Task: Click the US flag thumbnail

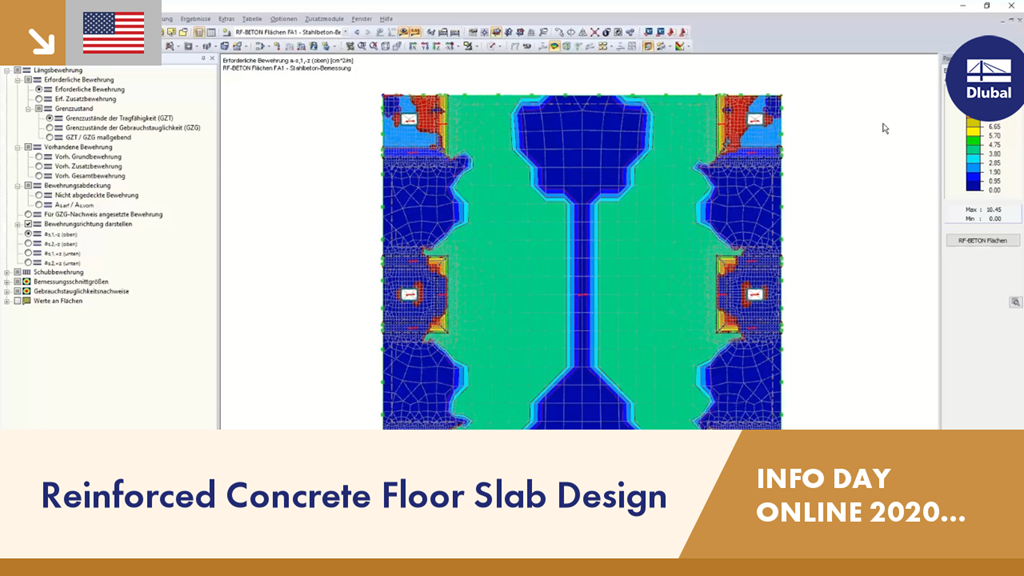Action: point(114,33)
